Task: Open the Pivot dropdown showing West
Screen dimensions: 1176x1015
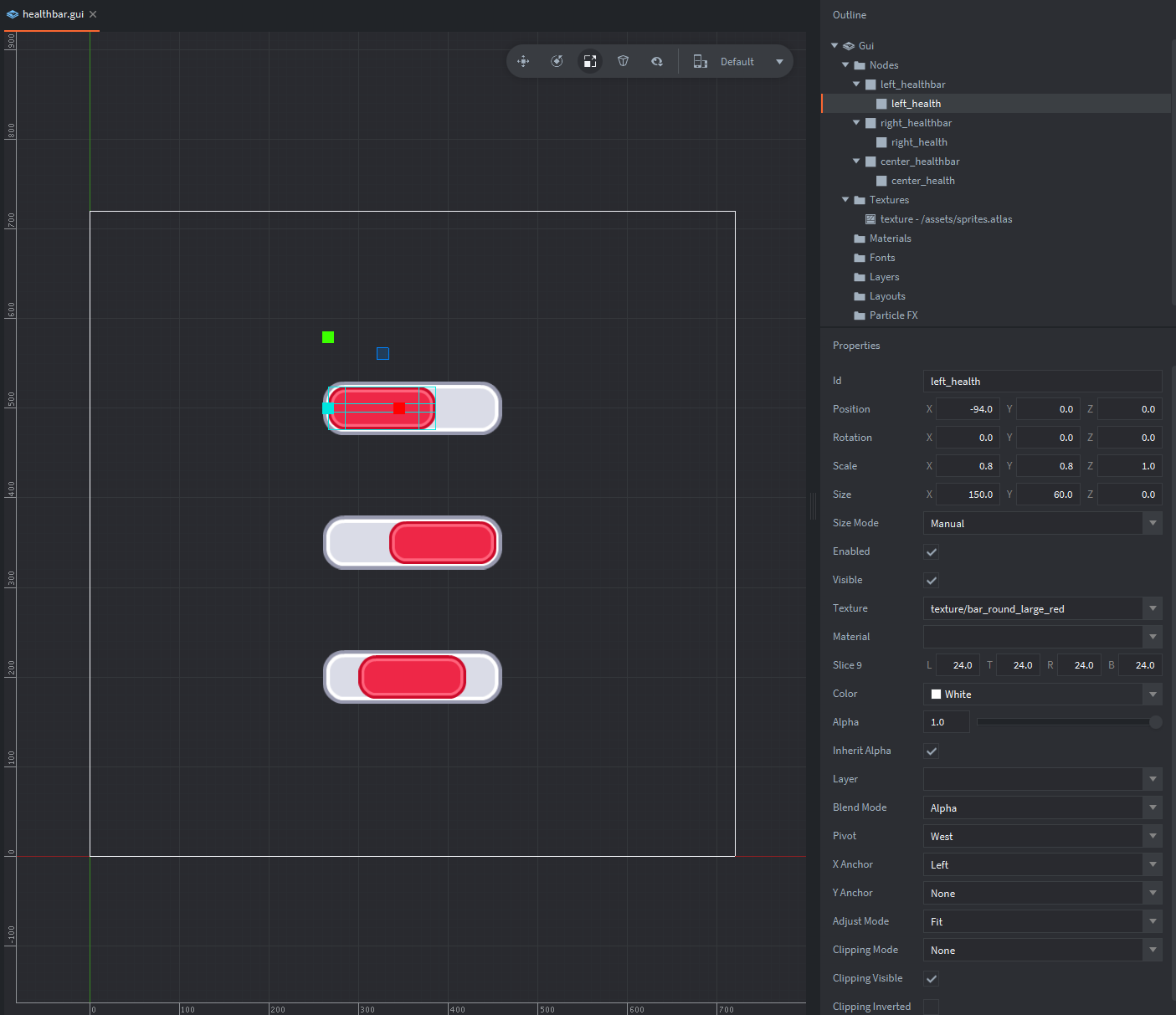Action: 1041,837
